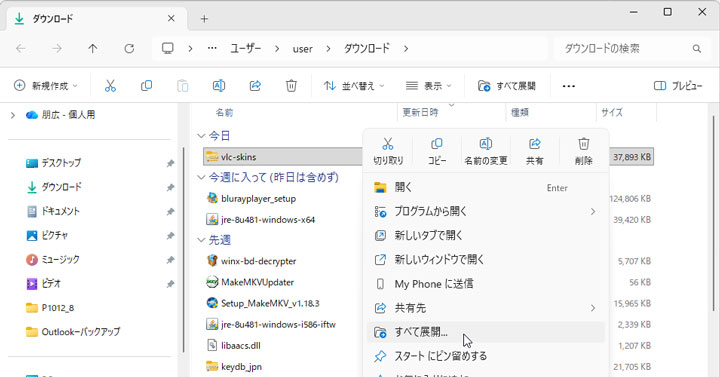Screen dimensions: 720x377
Task: Open the toolbar more options ellipsis
Action: [568, 86]
